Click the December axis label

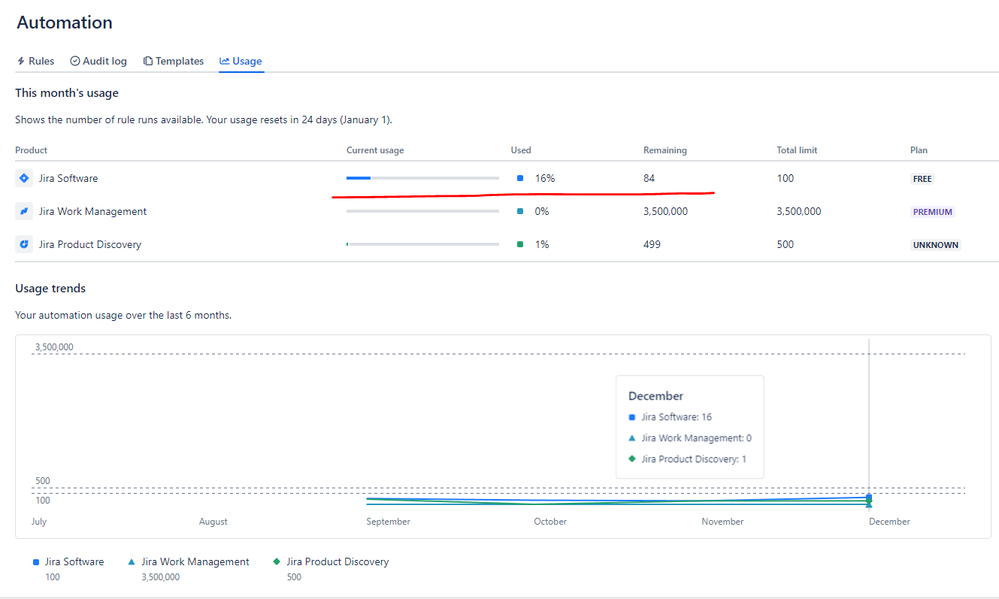[889, 522]
